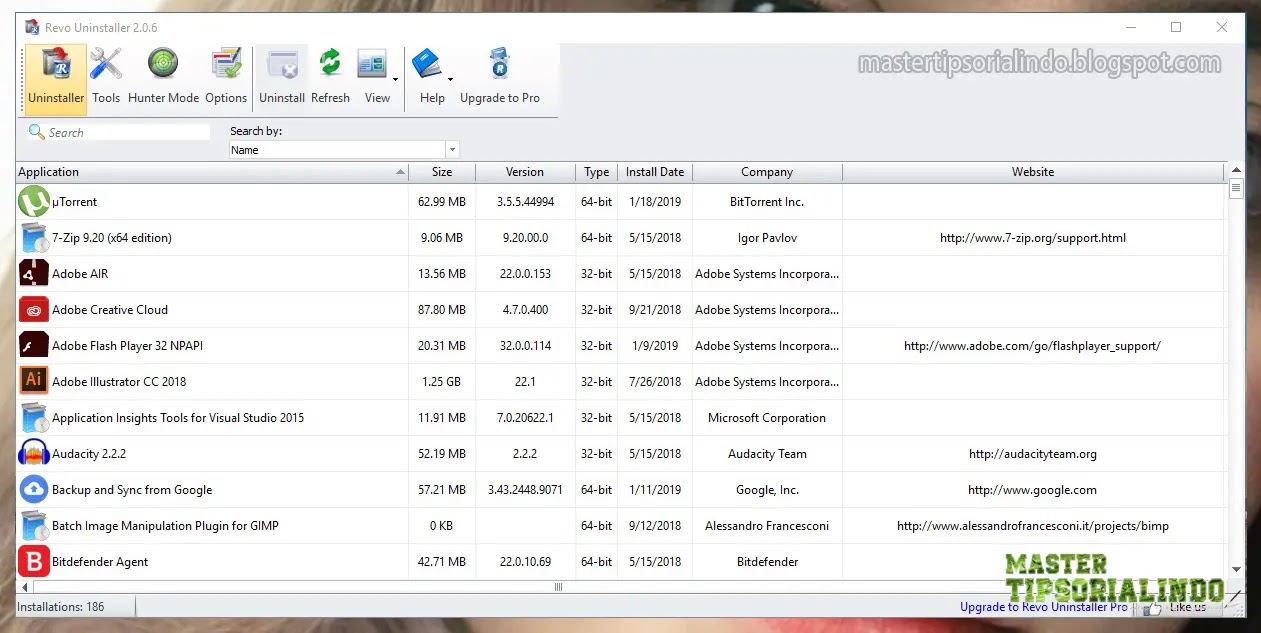This screenshot has height=633, width=1261.
Task: Click the http://www.google.com website cell
Action: pyautogui.click(x=1033, y=490)
